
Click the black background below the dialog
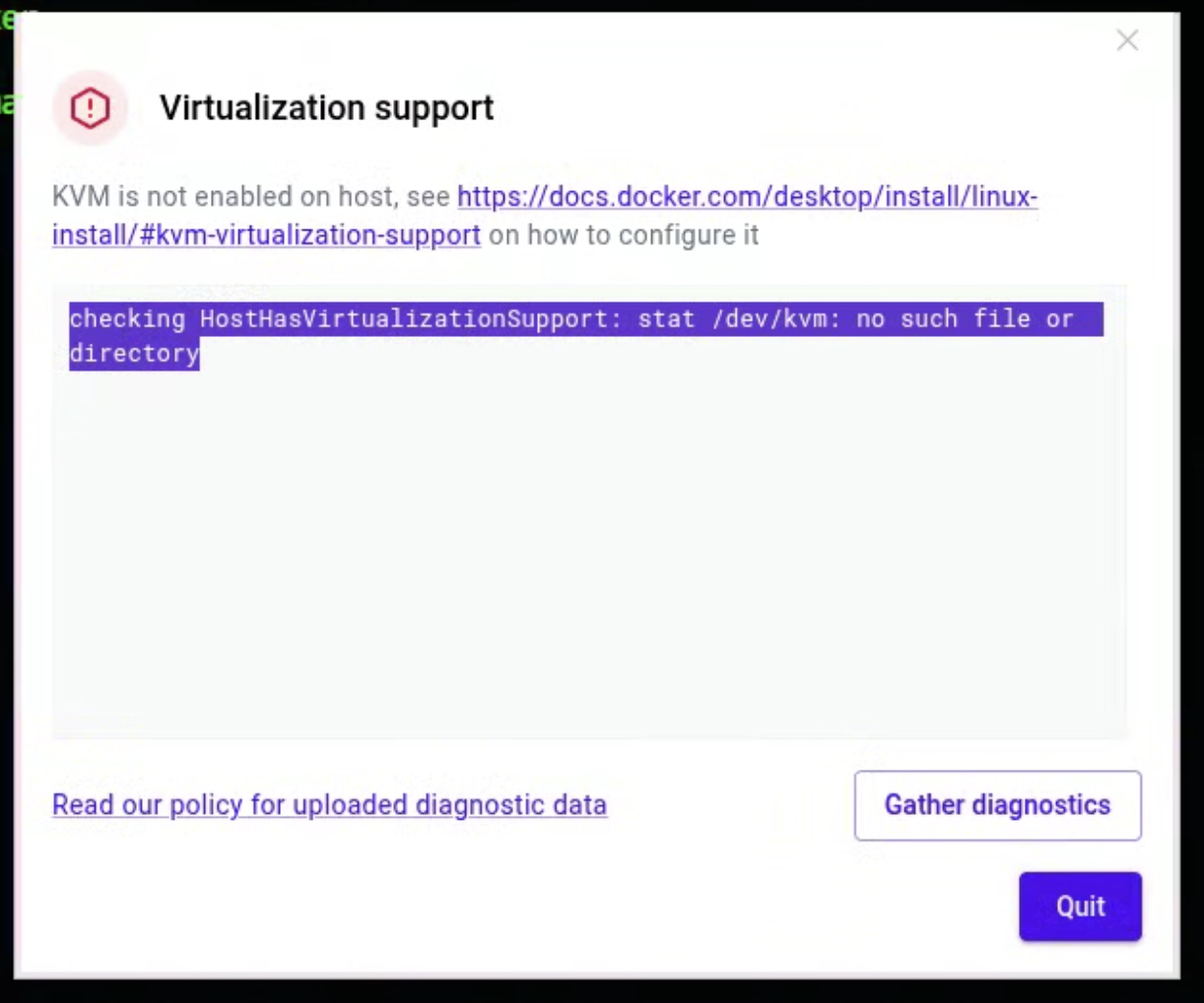(601, 992)
